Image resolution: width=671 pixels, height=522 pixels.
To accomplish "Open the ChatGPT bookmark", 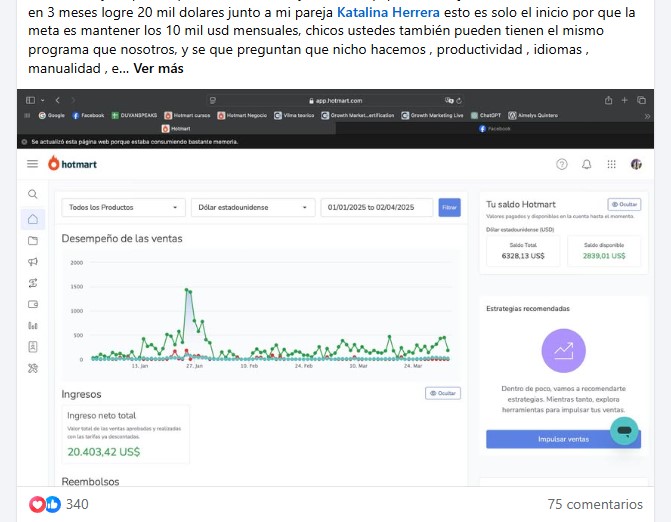I will [x=486, y=115].
